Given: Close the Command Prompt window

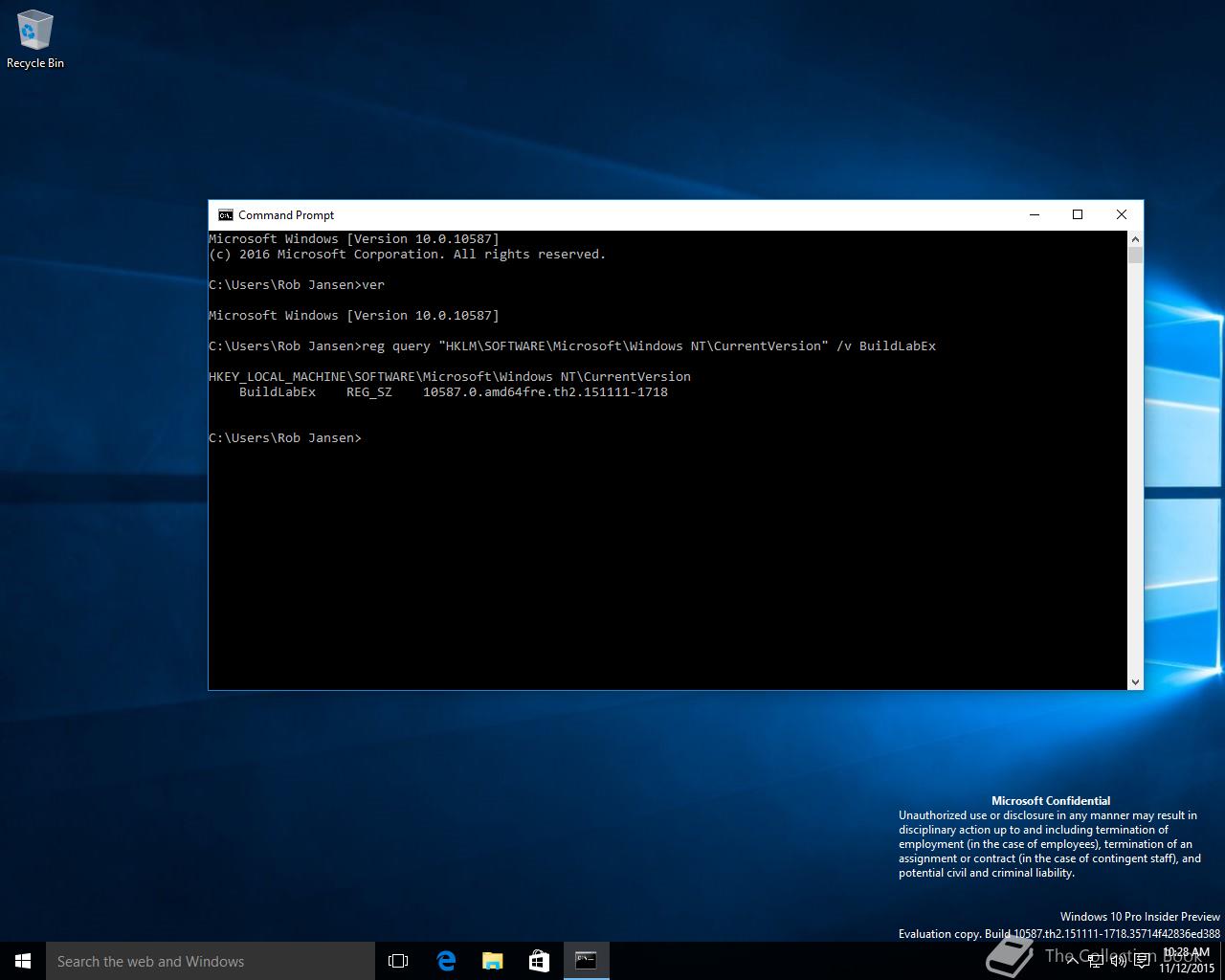Looking at the screenshot, I should point(1122,215).
